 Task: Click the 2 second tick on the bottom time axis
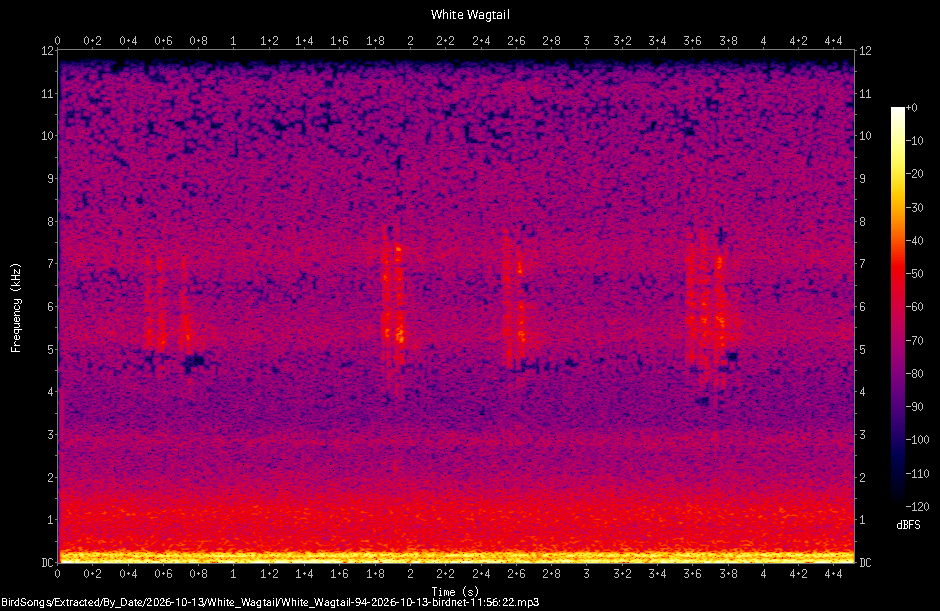411,574
